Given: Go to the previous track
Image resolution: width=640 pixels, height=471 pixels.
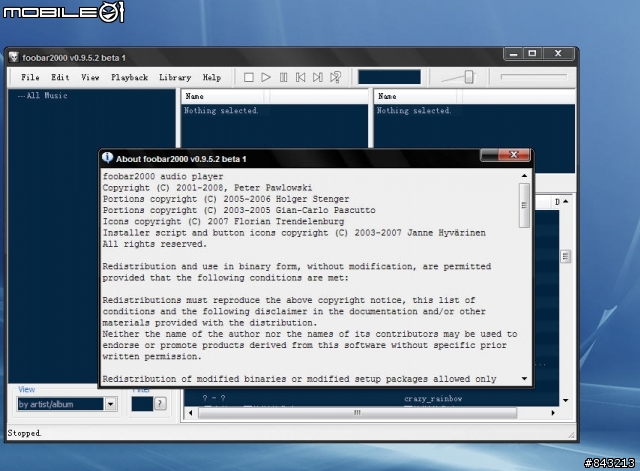Looking at the screenshot, I should (300, 77).
